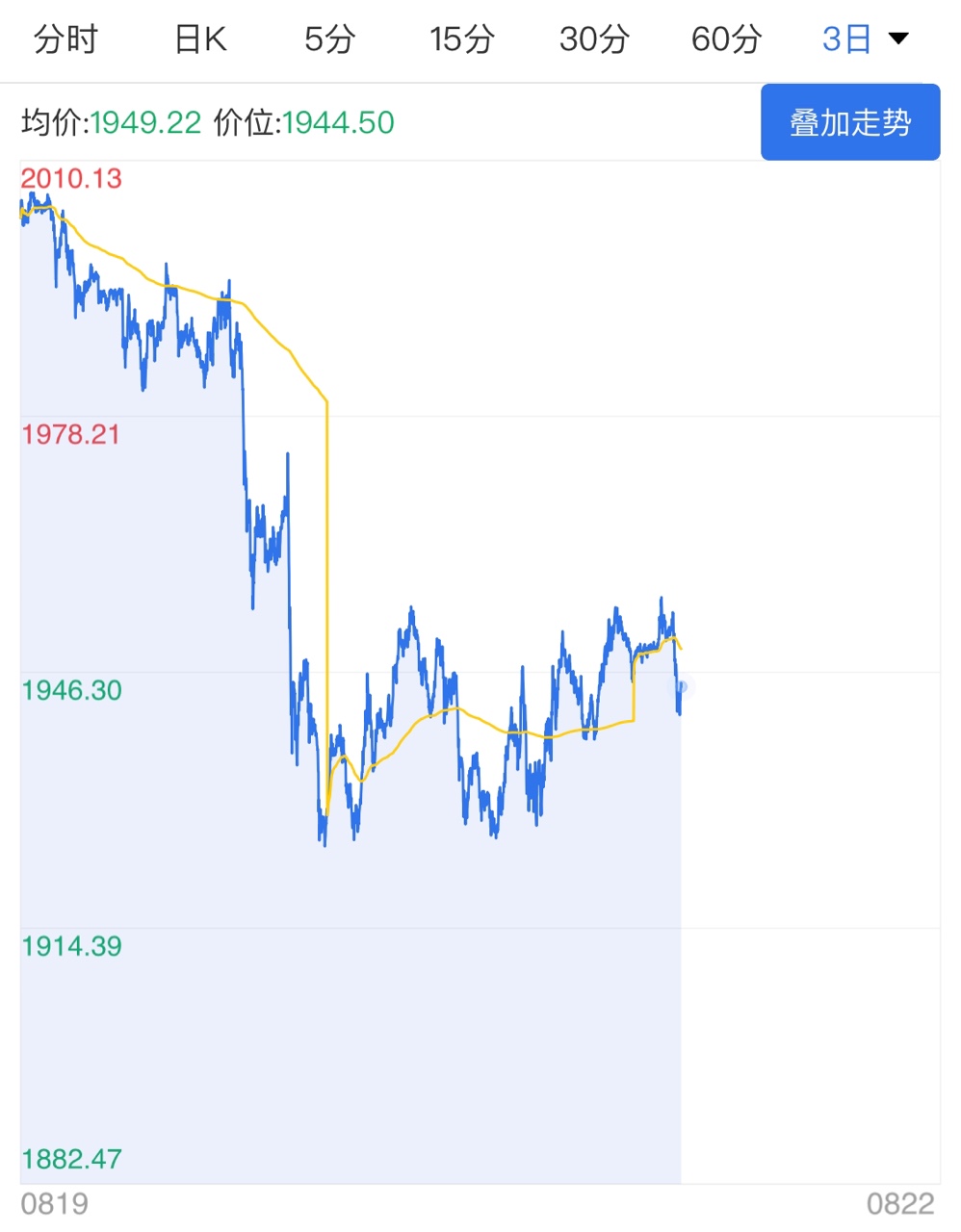The width and height of the screenshot is (961, 1232).
Task: Click the red 1978.21 axis label
Action: click(x=71, y=434)
